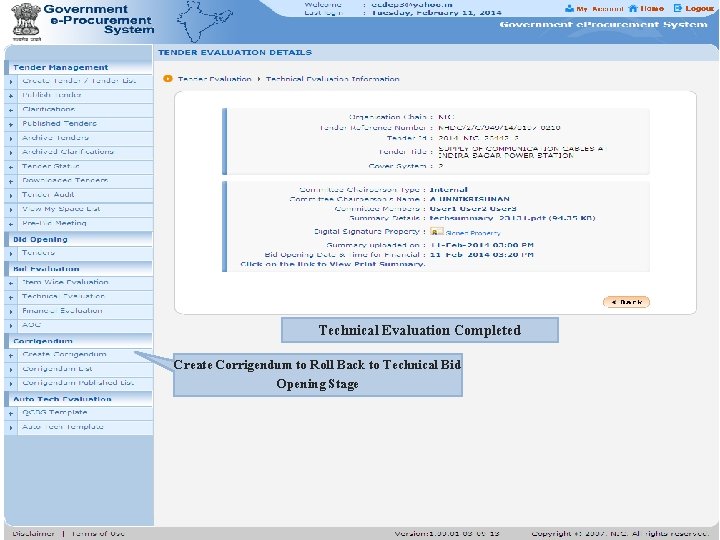Open the Signed Property link
This screenshot has height=540, width=720.
(x=472, y=233)
